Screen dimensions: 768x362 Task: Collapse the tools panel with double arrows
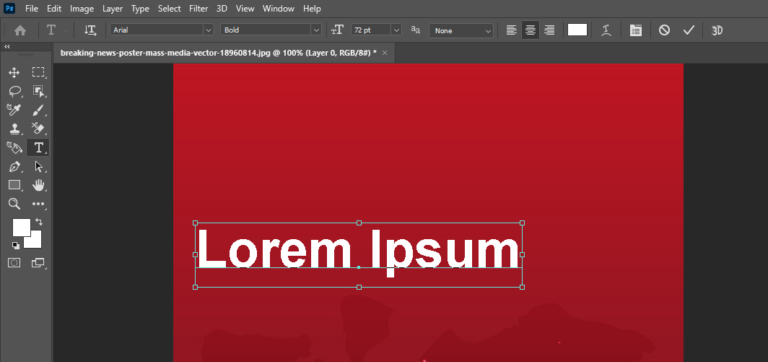7,47
